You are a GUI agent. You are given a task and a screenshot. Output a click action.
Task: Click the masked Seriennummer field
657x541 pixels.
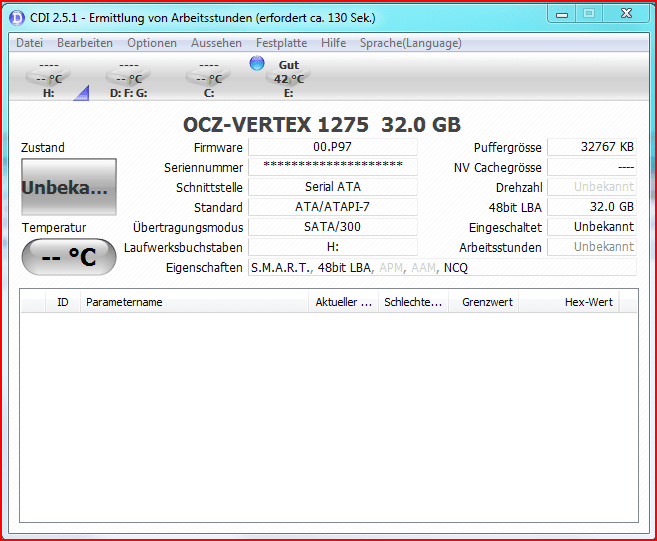click(x=333, y=167)
